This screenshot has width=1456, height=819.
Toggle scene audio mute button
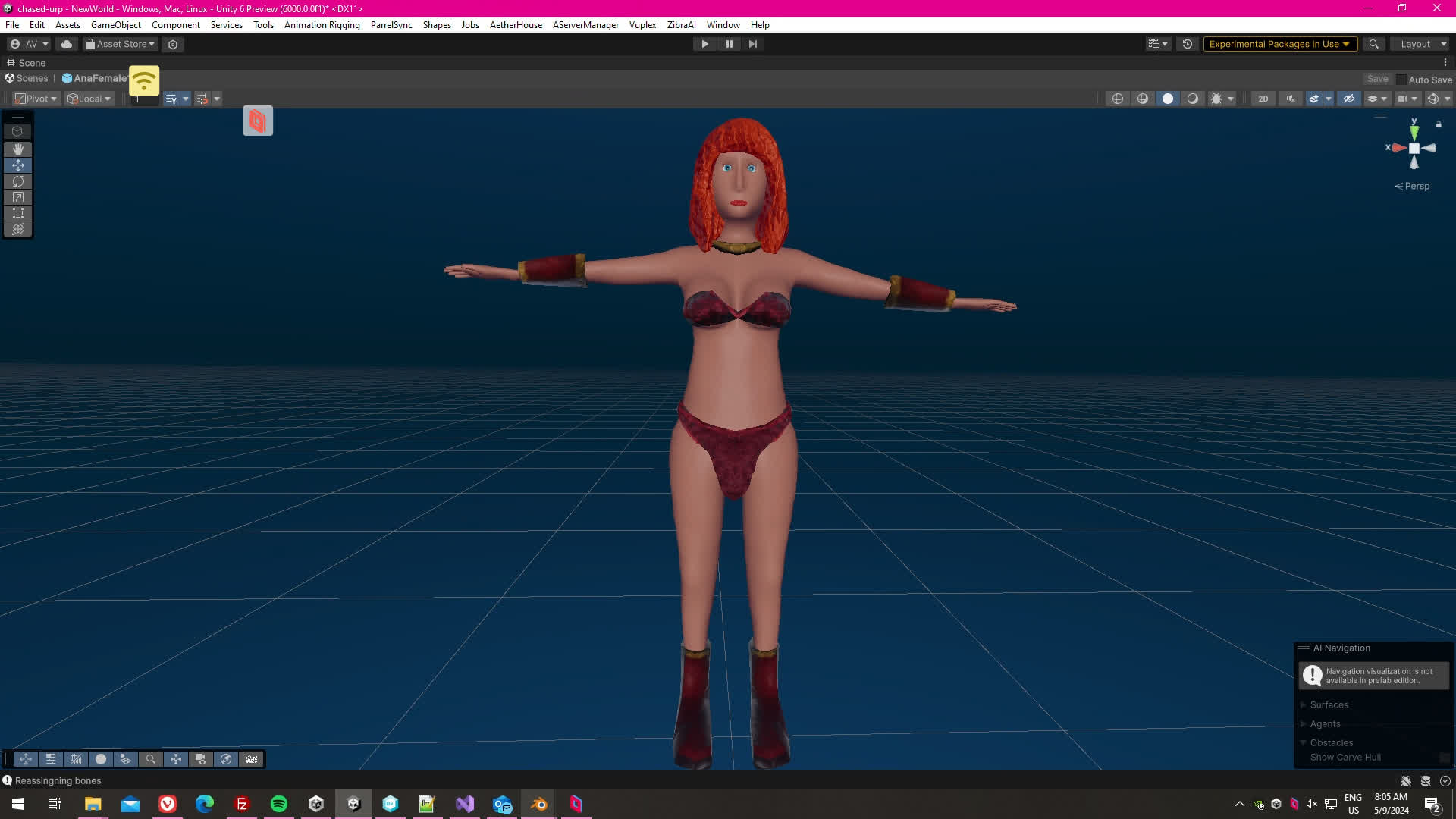point(1290,99)
